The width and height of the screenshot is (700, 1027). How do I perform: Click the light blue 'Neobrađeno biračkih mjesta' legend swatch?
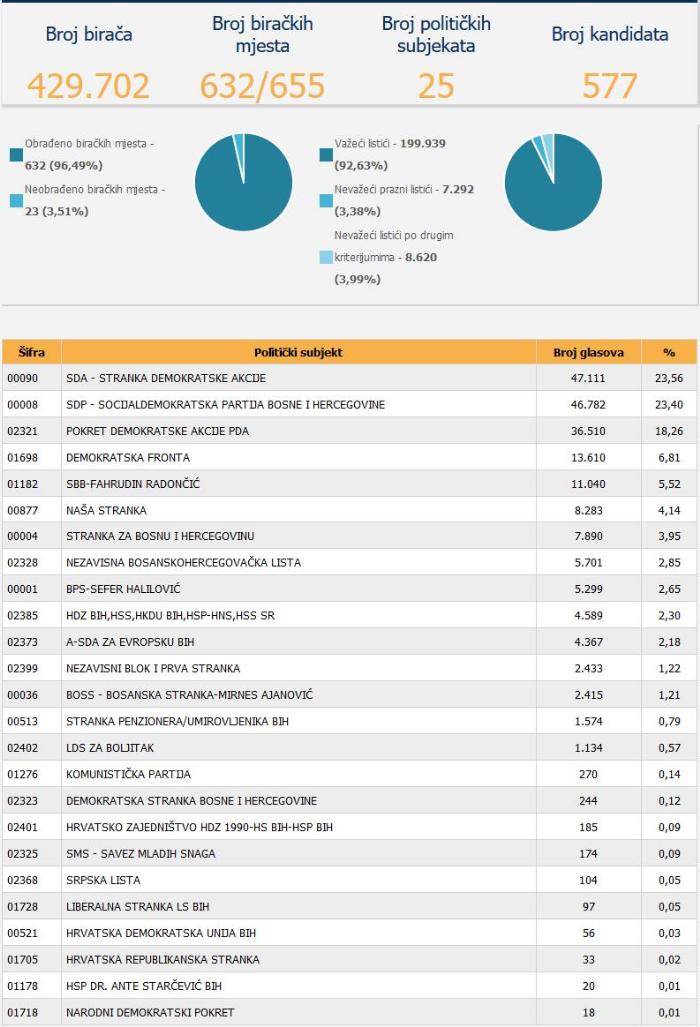pyautogui.click(x=16, y=201)
